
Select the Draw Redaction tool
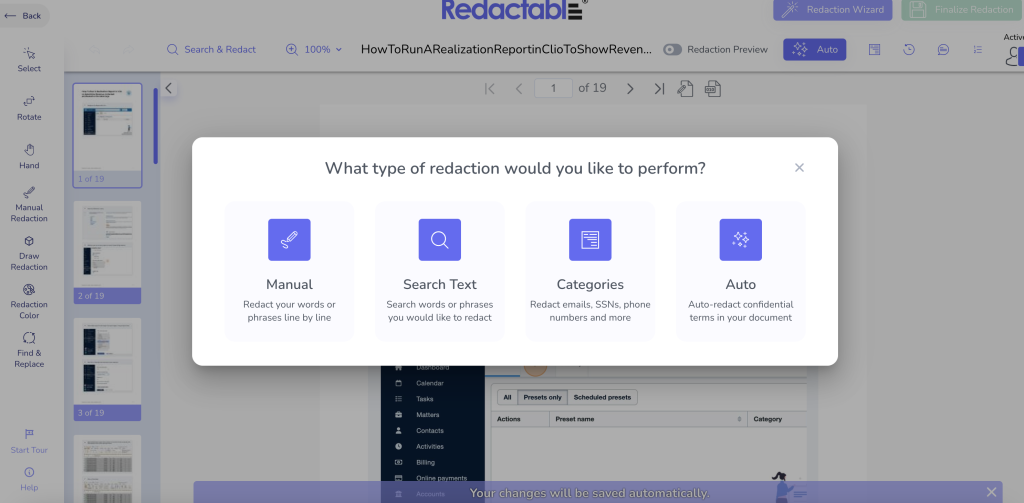29,254
